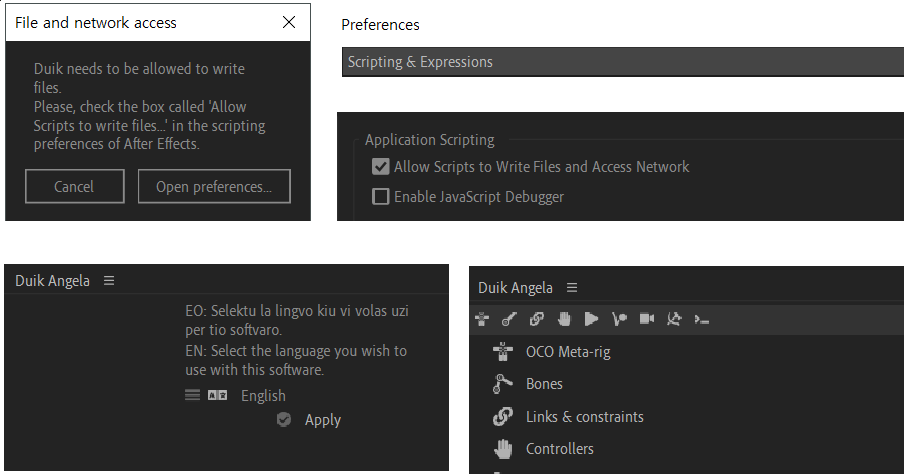Open the Scripting & Expressions preferences dropdown
Screen dimensions: 904x474
coord(623,62)
